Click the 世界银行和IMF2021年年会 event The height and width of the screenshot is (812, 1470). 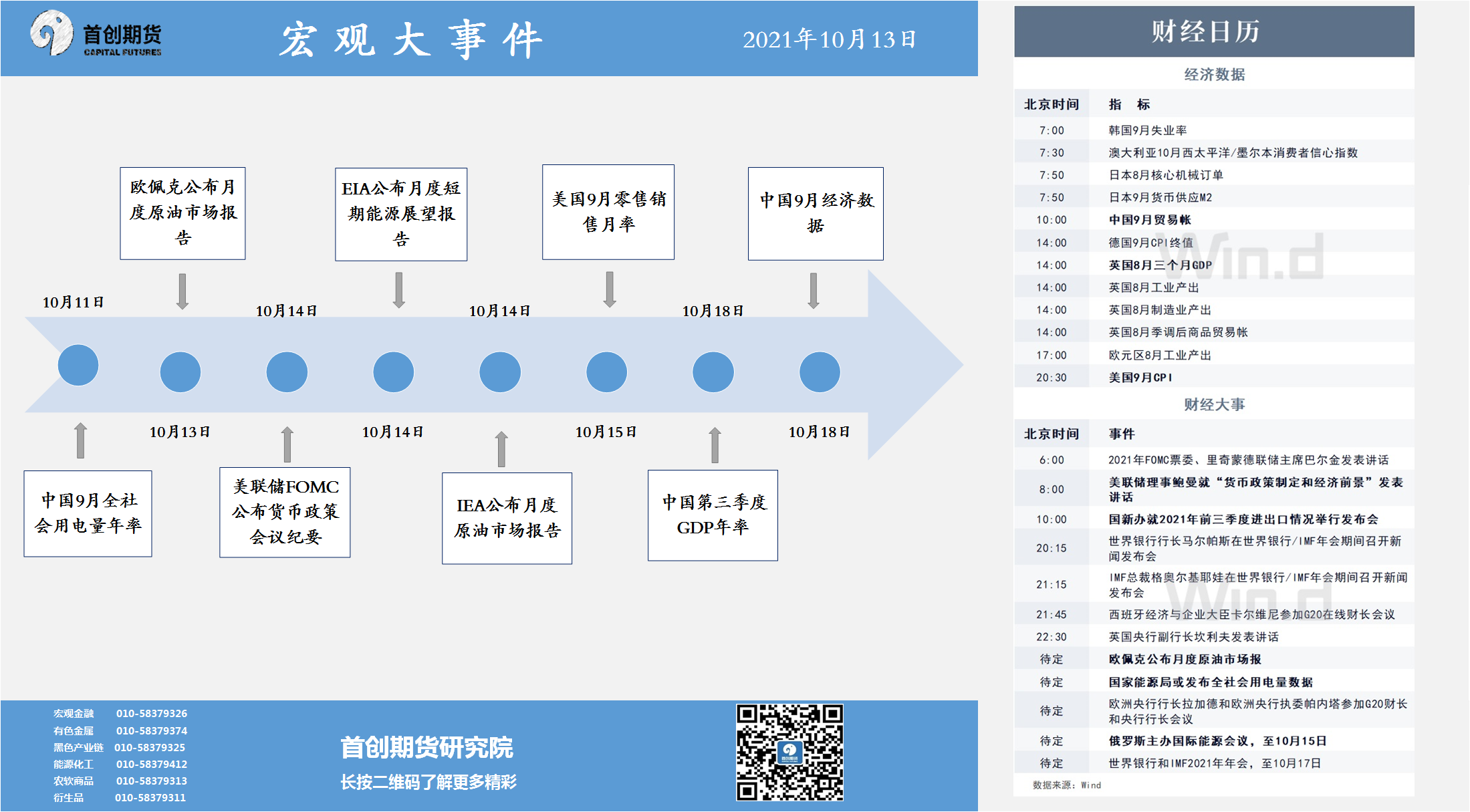click(1214, 763)
